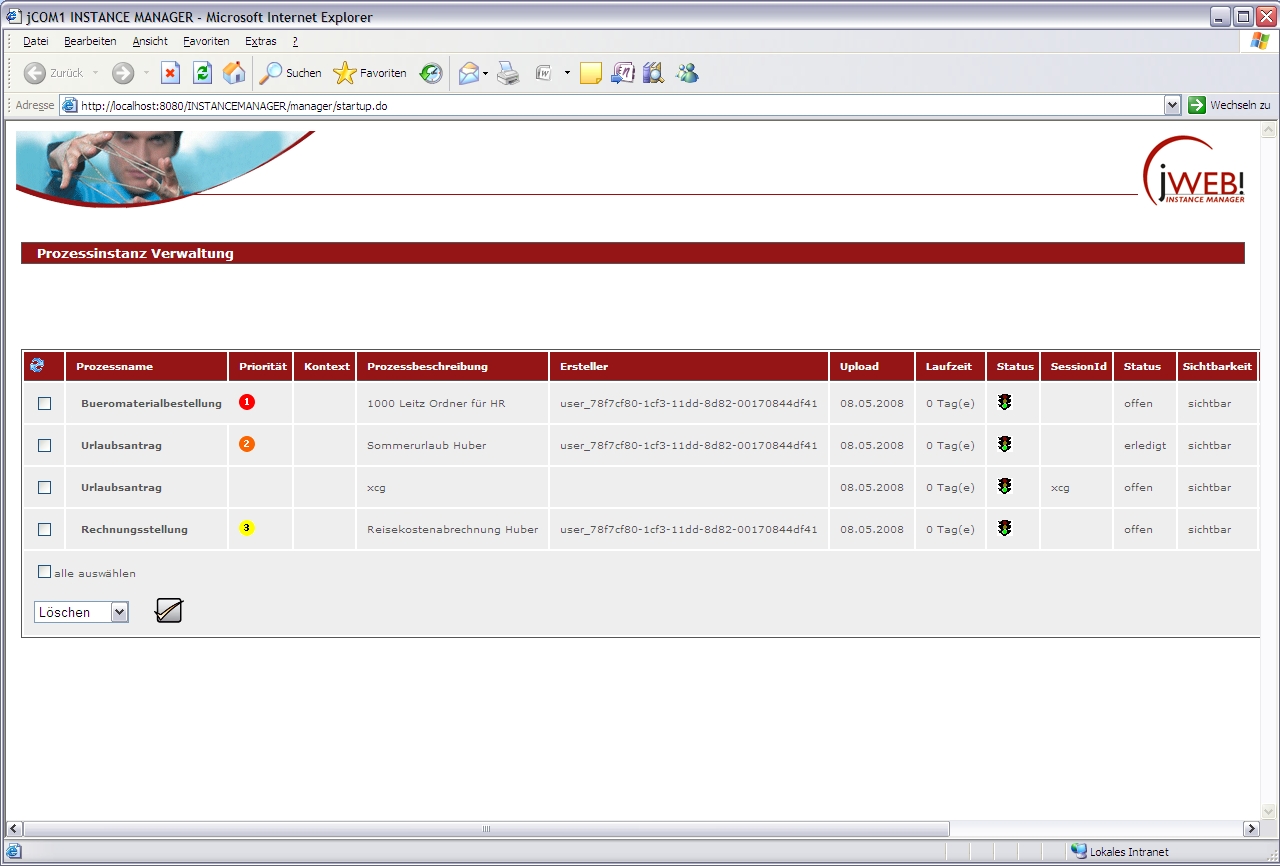The image size is (1280, 866).
Task: Click the Print toolbar icon
Action: tap(508, 73)
